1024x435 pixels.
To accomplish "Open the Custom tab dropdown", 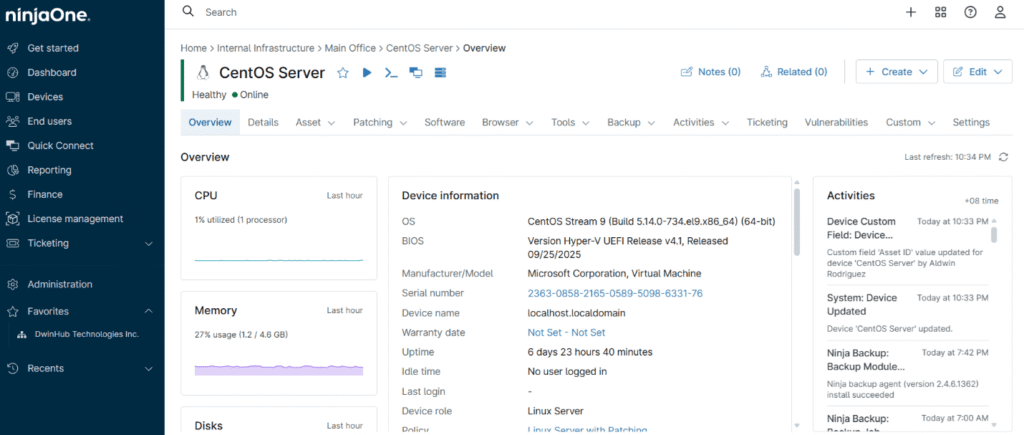I will [x=910, y=122].
